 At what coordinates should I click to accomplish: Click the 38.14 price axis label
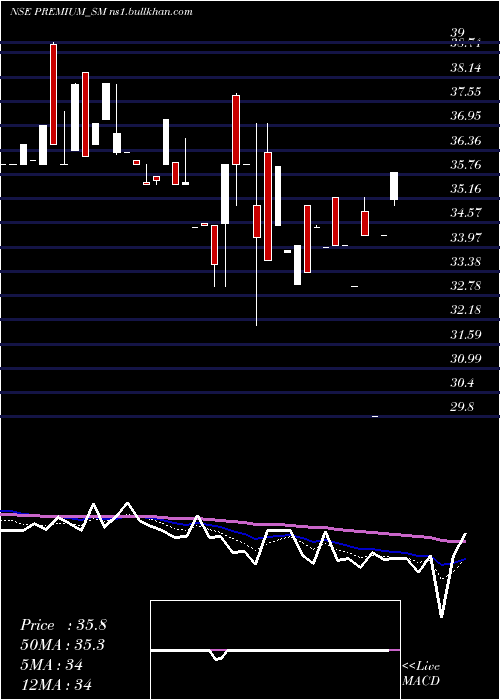click(x=466, y=68)
